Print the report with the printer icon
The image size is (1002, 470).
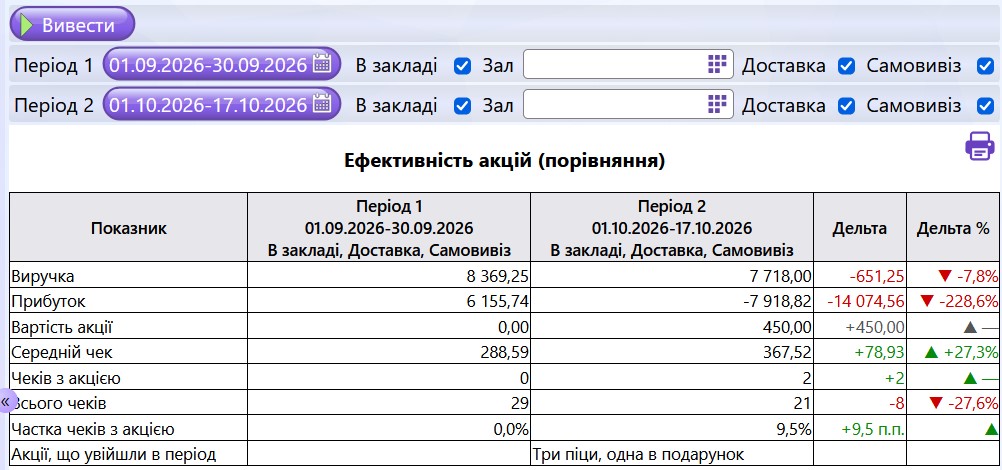[x=980, y=146]
